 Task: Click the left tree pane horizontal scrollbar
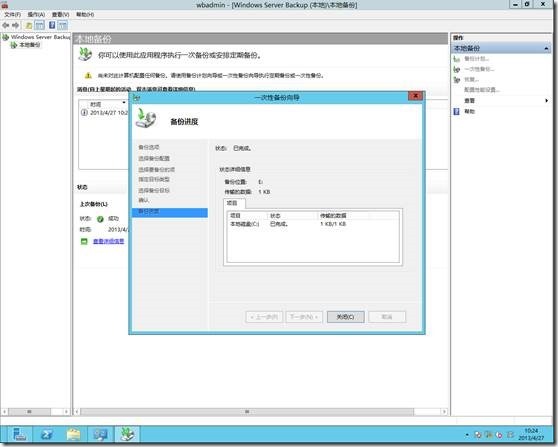pyautogui.click(x=29, y=412)
